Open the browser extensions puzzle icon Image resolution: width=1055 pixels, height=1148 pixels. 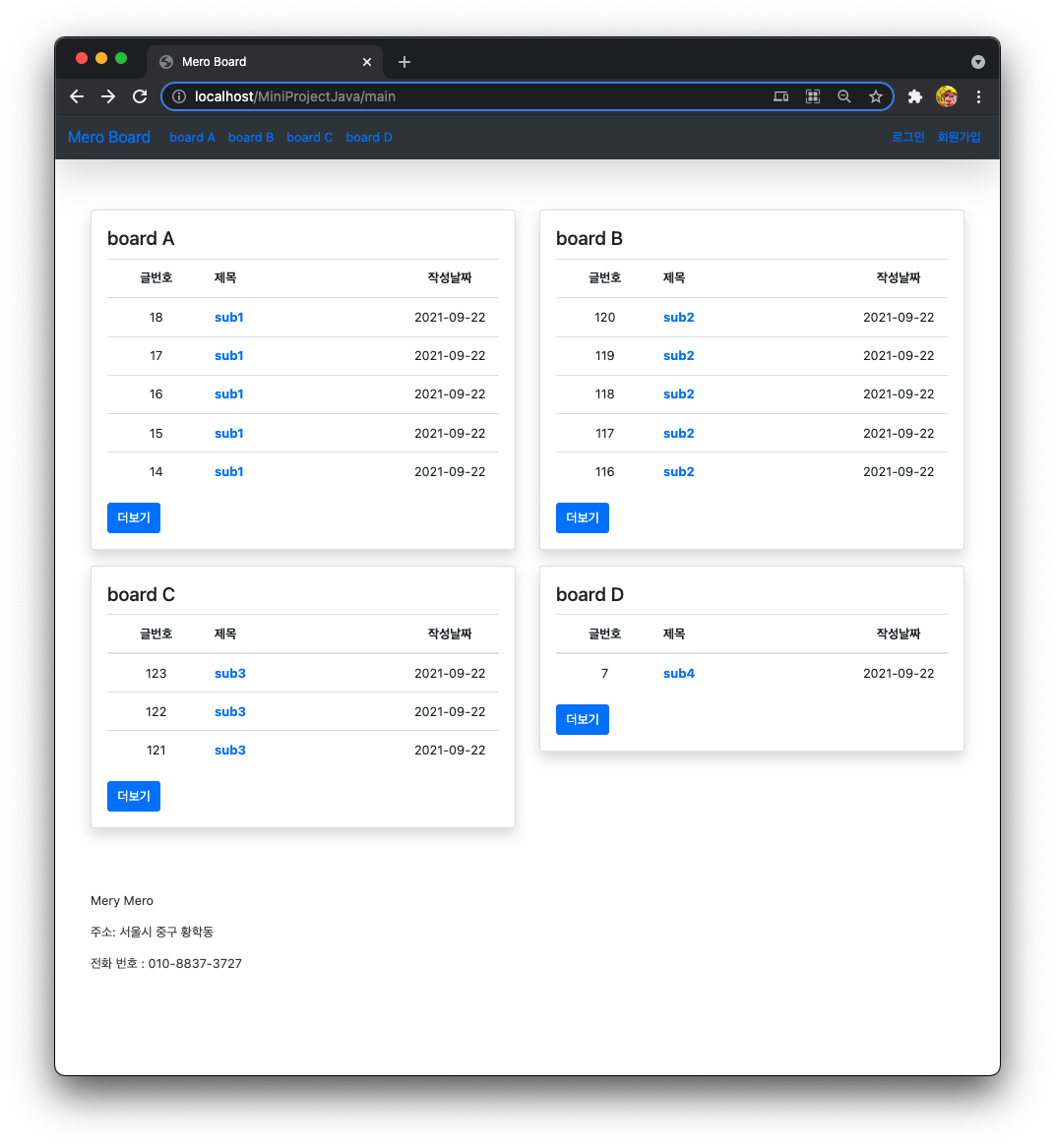pos(914,96)
